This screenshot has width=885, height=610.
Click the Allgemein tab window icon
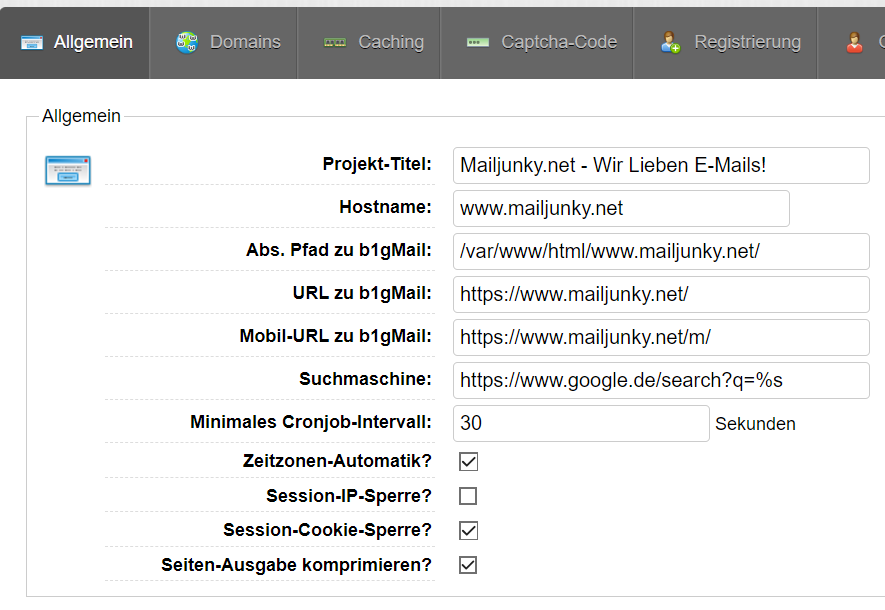tap(32, 43)
